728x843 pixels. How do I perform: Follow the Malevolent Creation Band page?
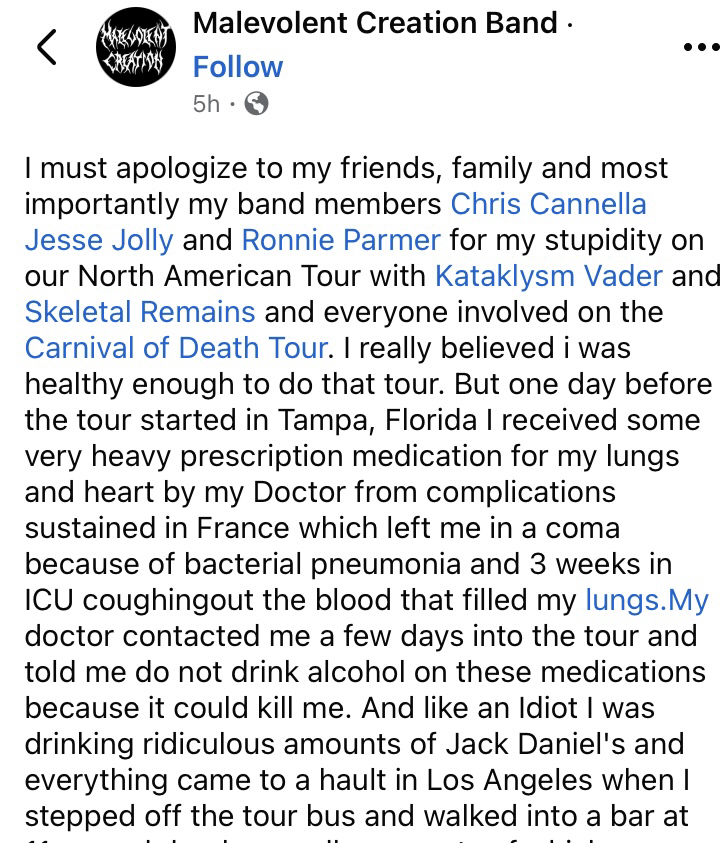[238, 67]
